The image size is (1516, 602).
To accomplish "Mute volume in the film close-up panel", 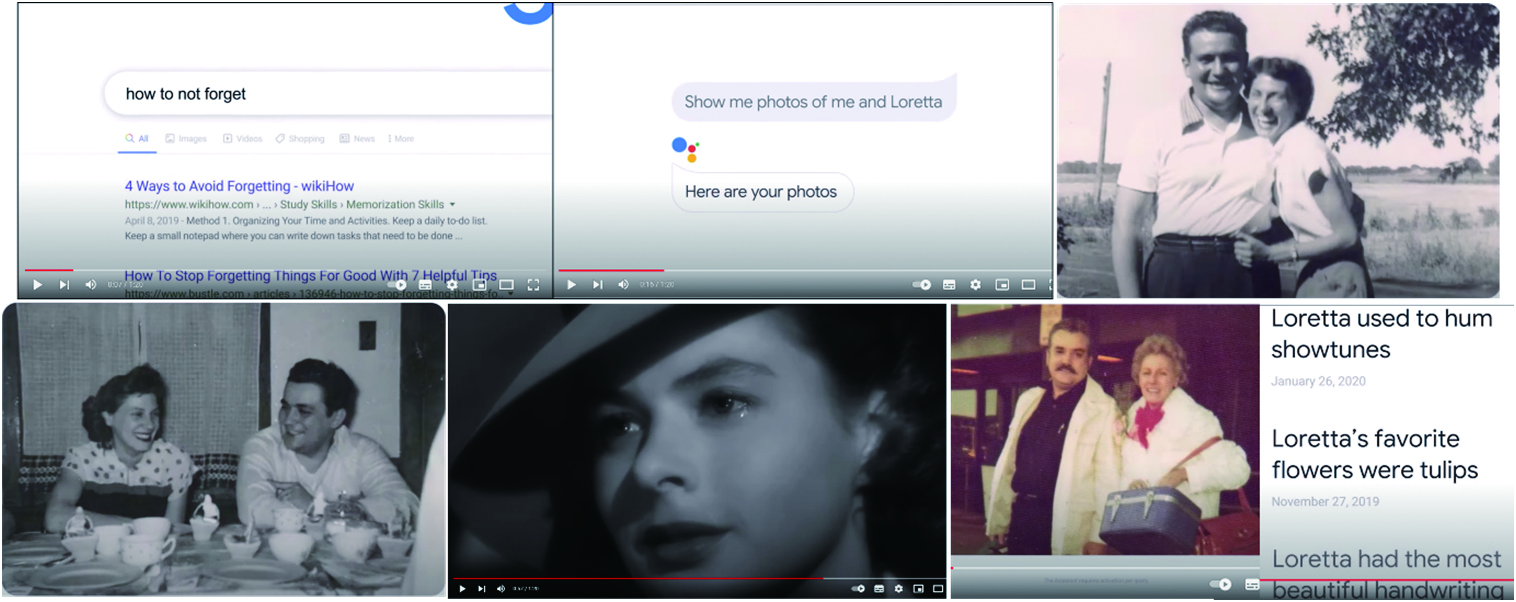I will click(x=500, y=588).
